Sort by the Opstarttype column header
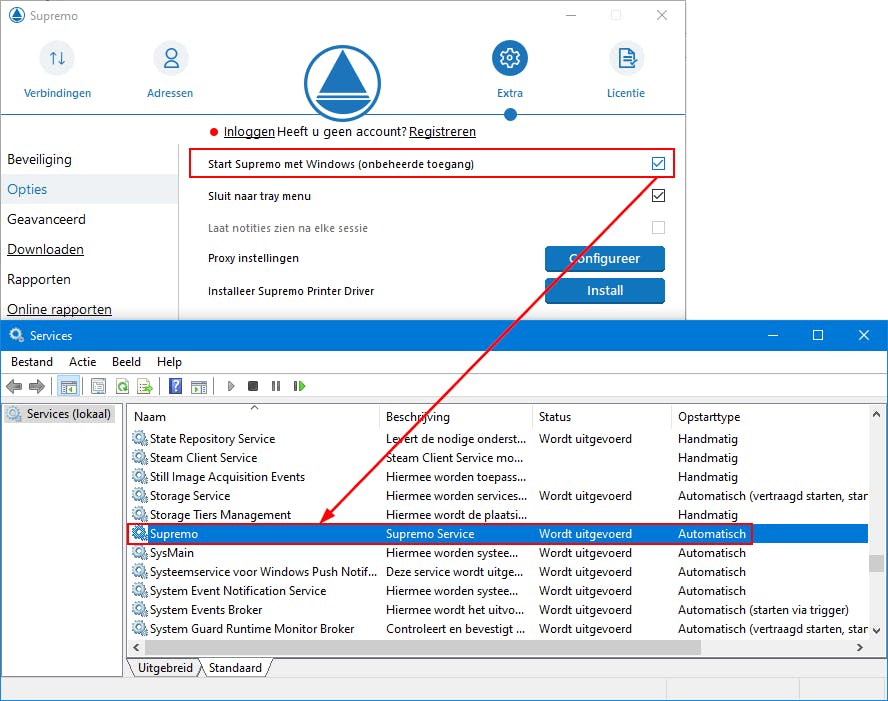The height and width of the screenshot is (701, 888). 709,417
